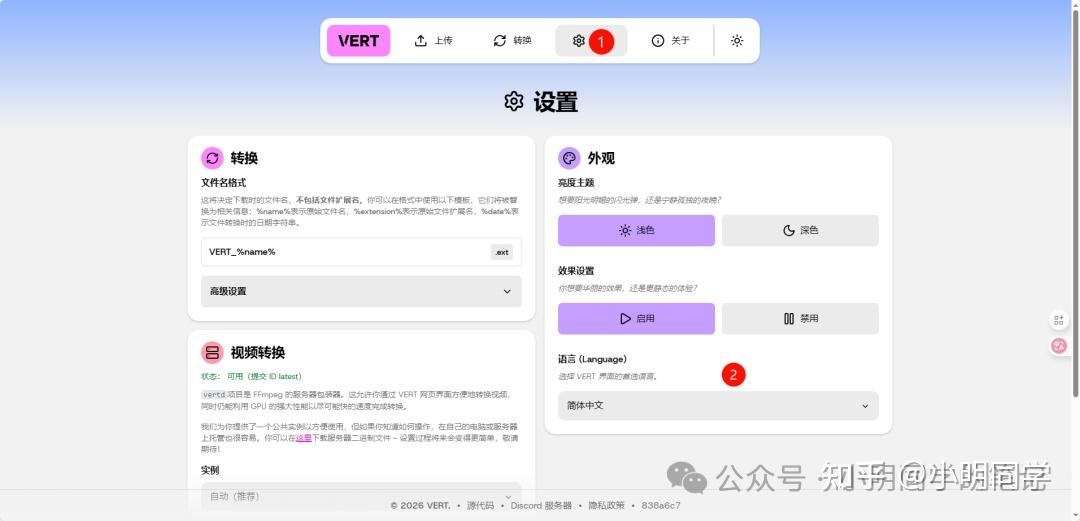Expand the 高级设置 advanced settings section
Viewport: 1080px width, 521px height.
pos(361,291)
